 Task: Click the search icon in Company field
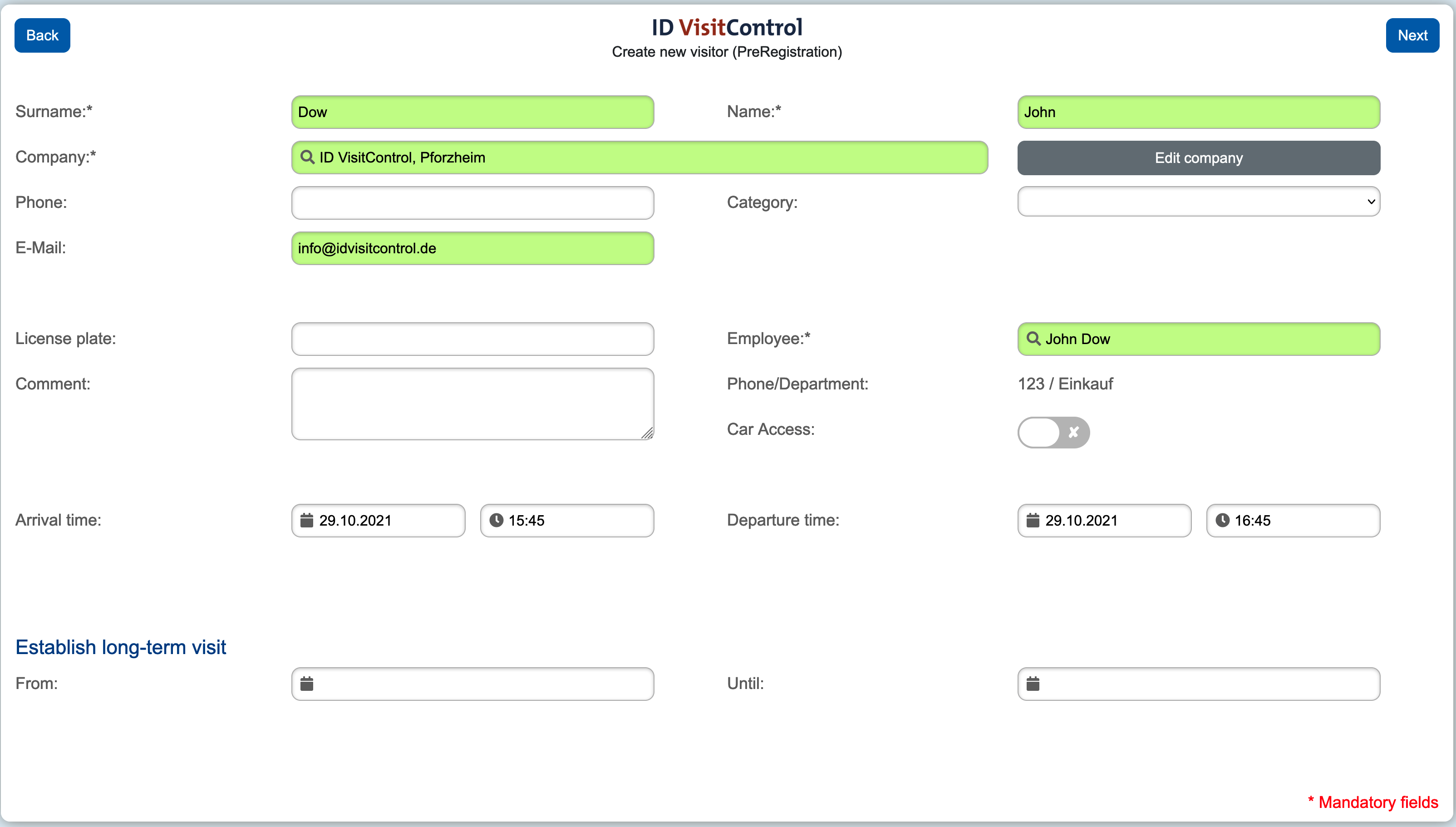click(307, 157)
